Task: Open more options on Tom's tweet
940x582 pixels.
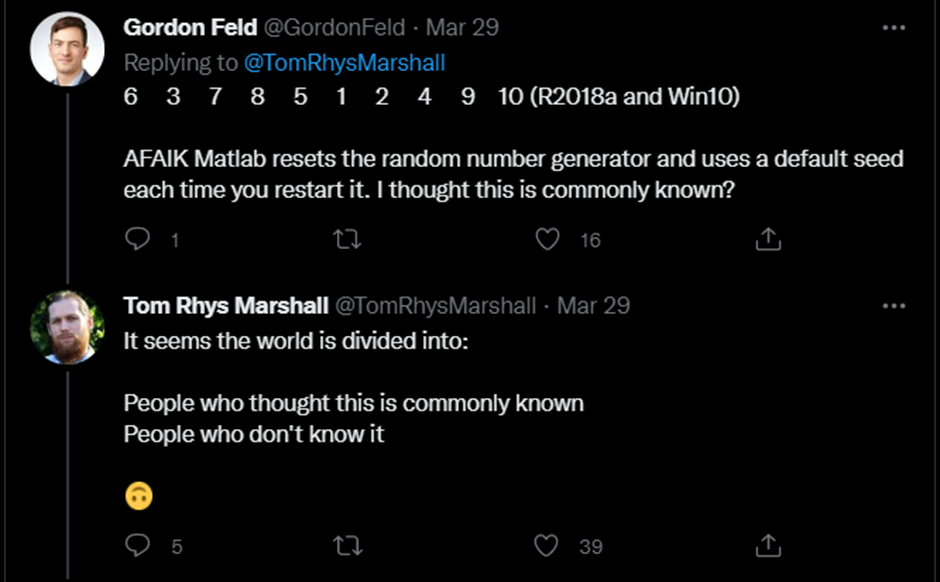Action: [893, 305]
